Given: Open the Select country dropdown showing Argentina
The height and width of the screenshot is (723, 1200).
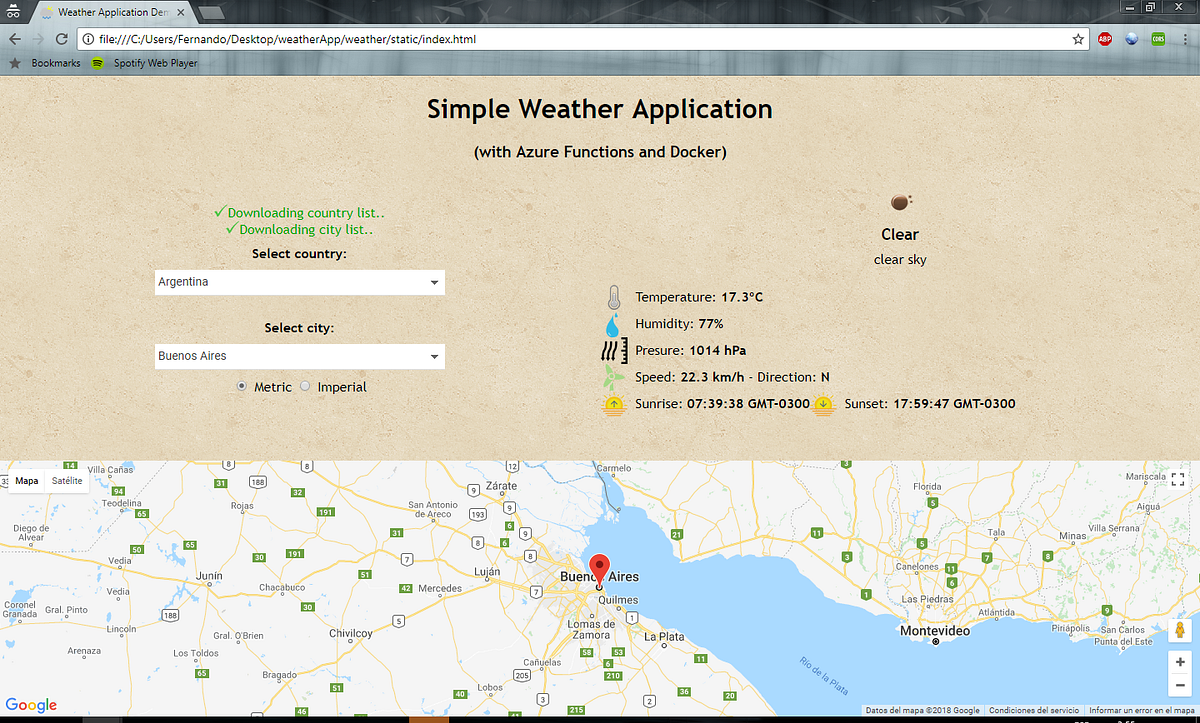Looking at the screenshot, I should (x=299, y=282).
